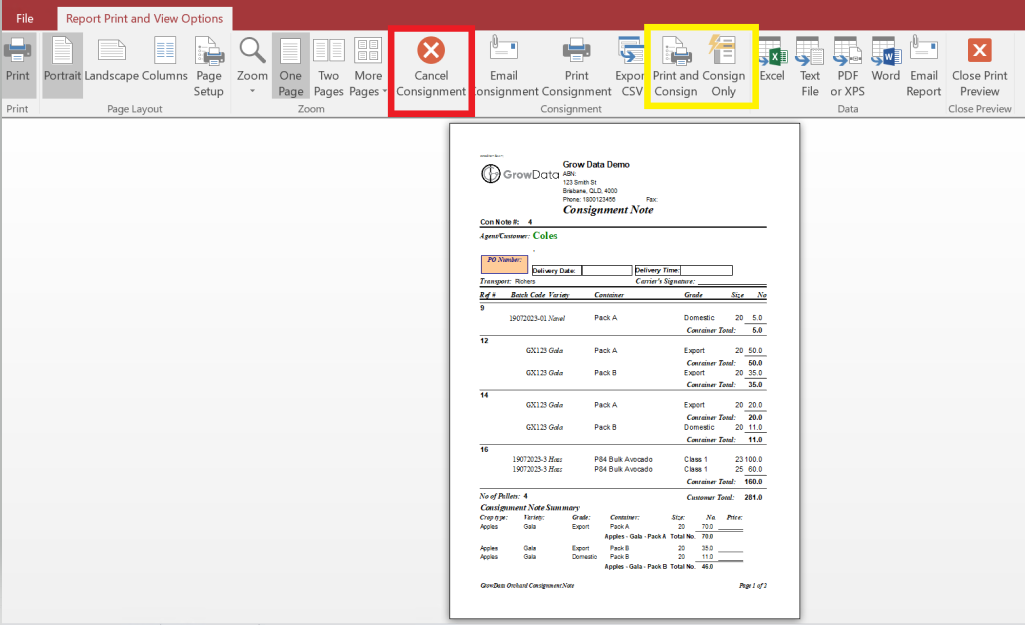The height and width of the screenshot is (625, 1025).
Task: Export report as PDF or XPS
Action: tap(847, 67)
